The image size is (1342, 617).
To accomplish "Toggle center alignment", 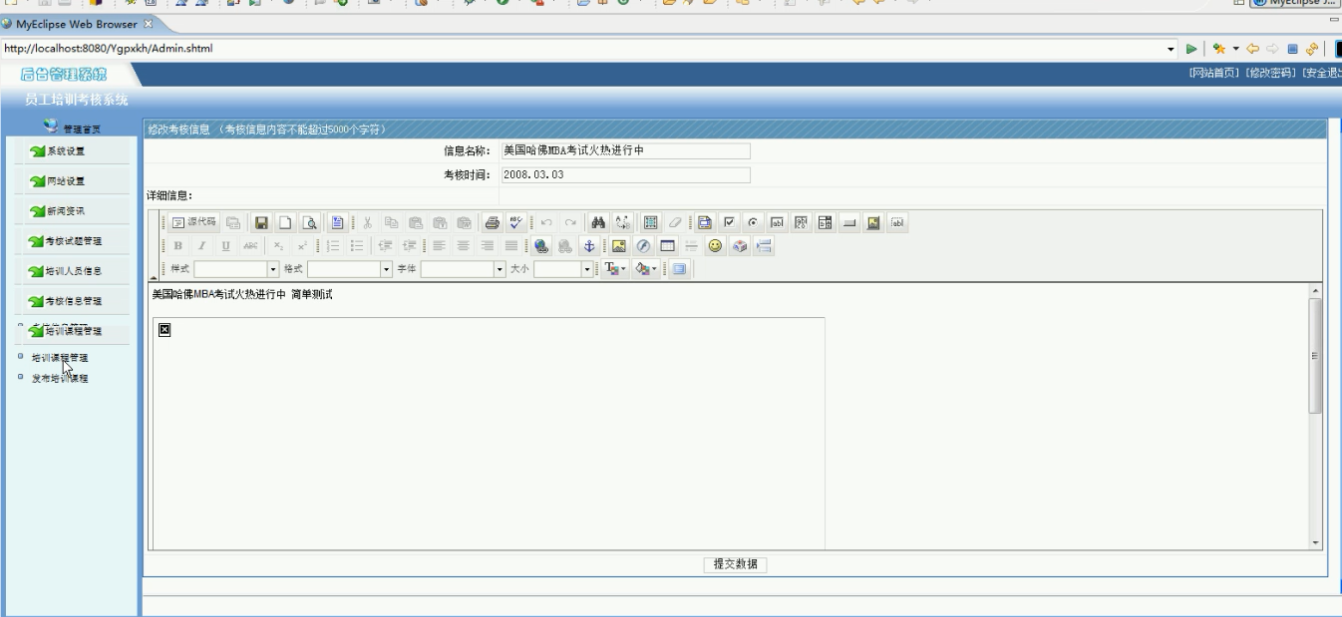I will coord(463,246).
